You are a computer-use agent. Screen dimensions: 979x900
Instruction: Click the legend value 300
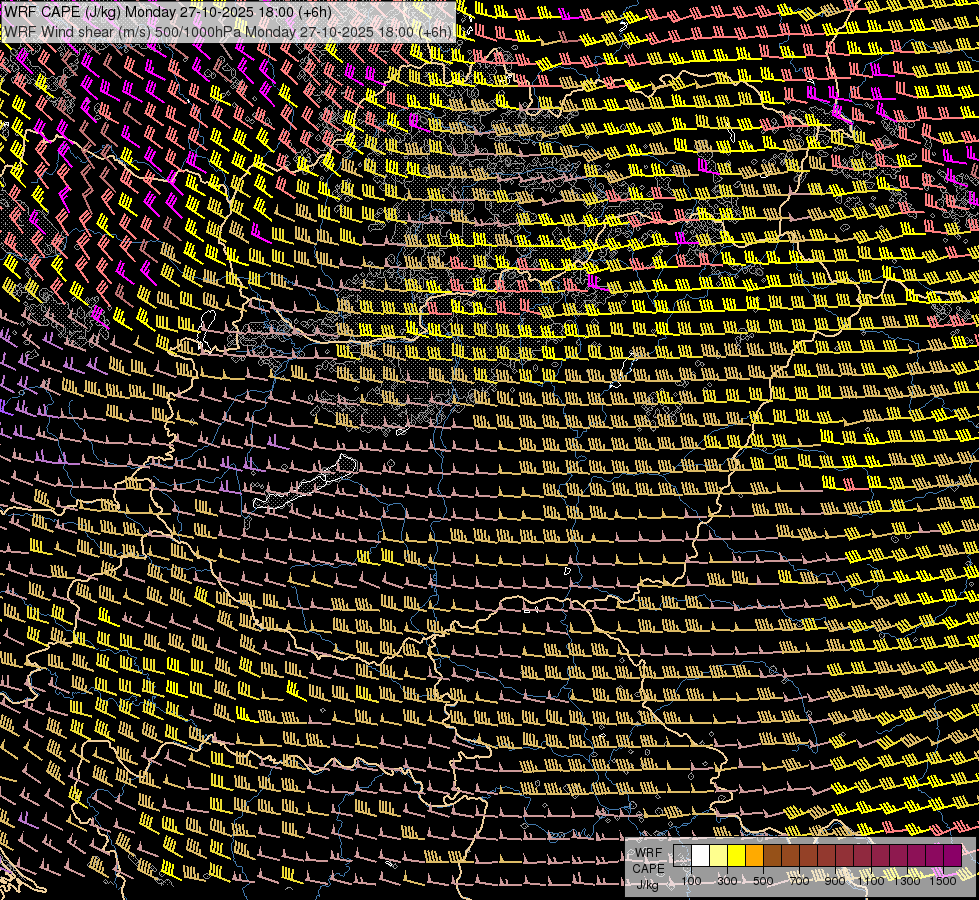(x=727, y=881)
